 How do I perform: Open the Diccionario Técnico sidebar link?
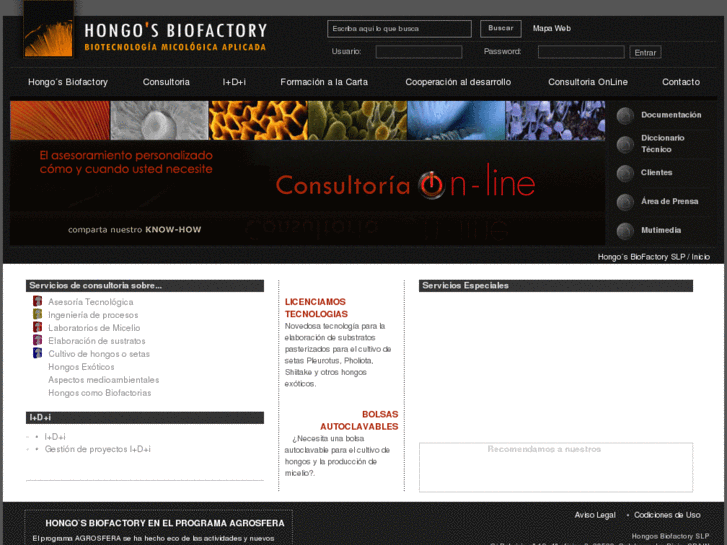[x=663, y=144]
